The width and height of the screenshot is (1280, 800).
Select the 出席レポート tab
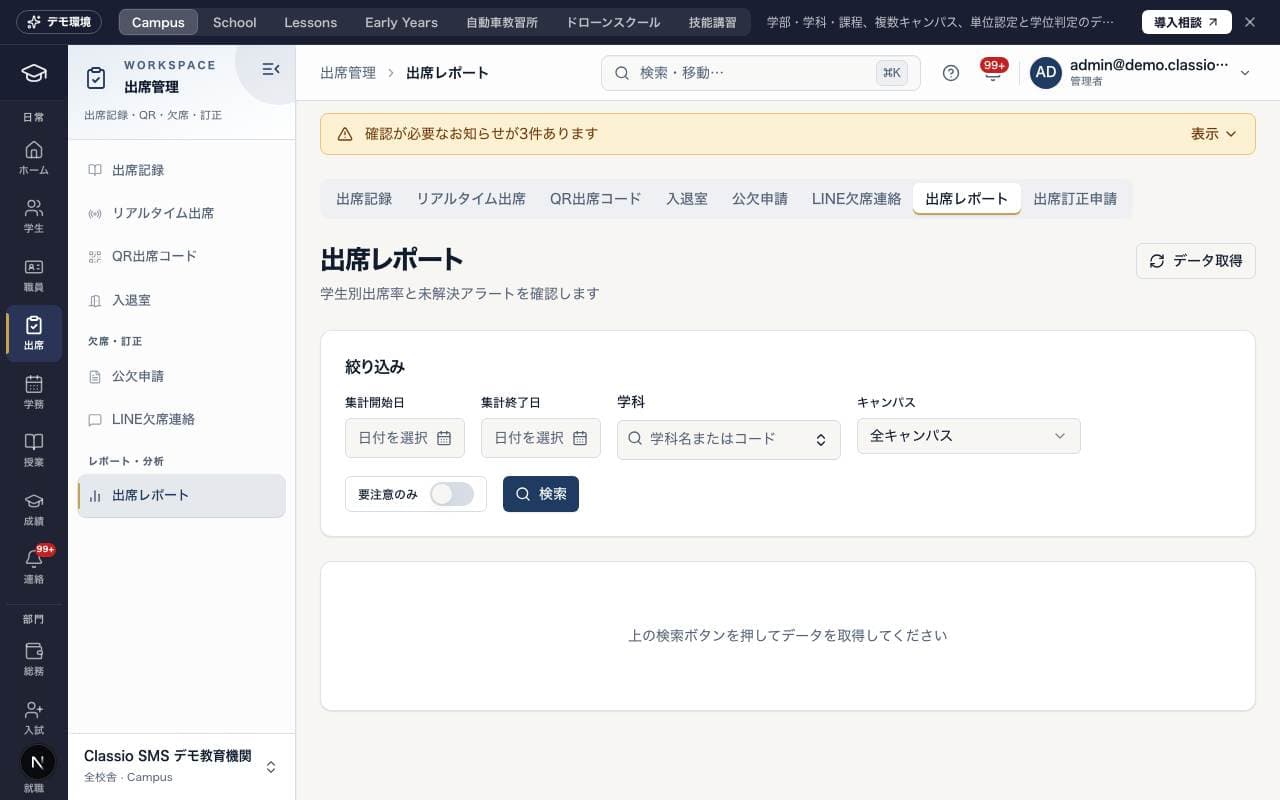tap(967, 199)
